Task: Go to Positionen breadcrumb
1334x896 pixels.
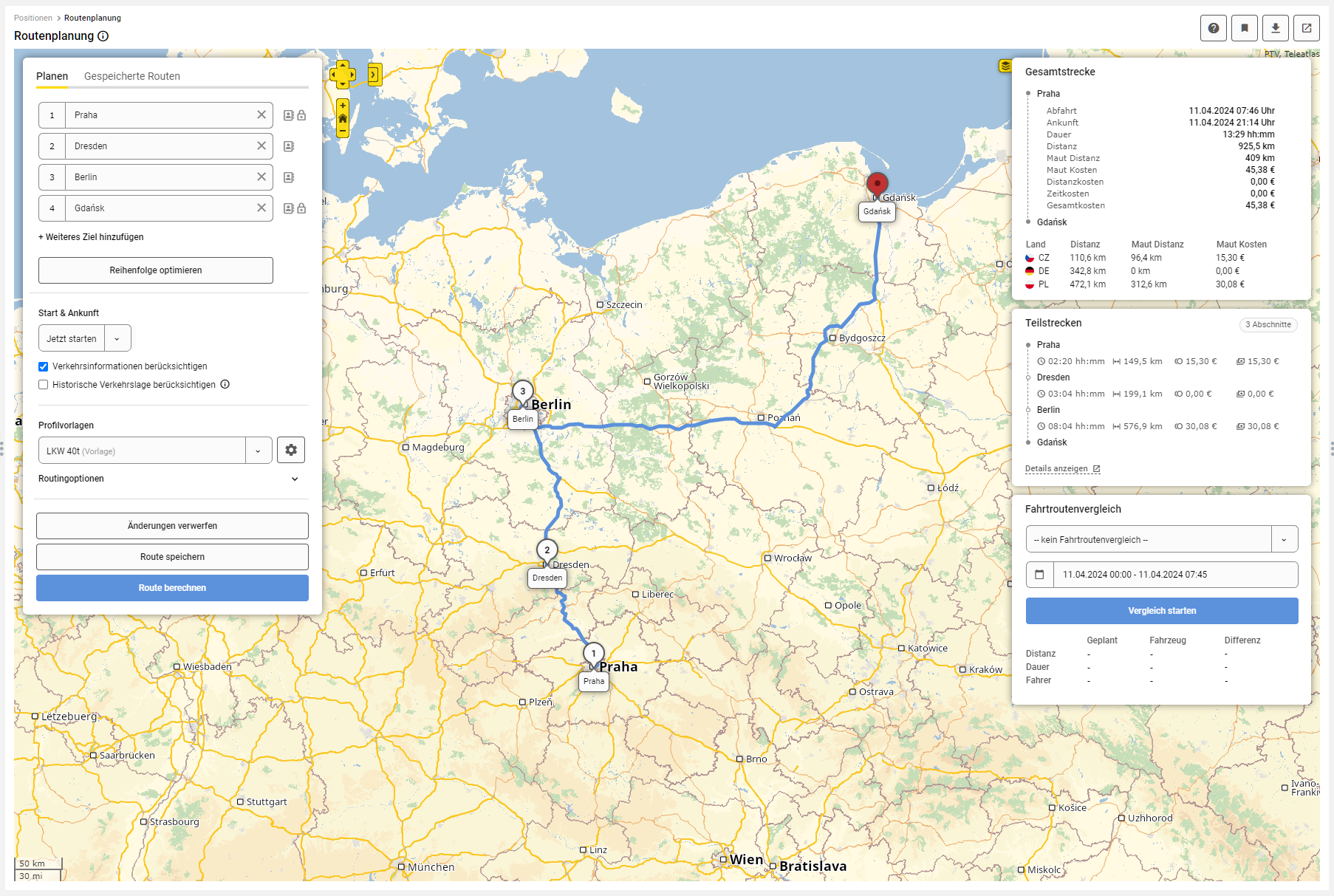Action: [x=33, y=18]
